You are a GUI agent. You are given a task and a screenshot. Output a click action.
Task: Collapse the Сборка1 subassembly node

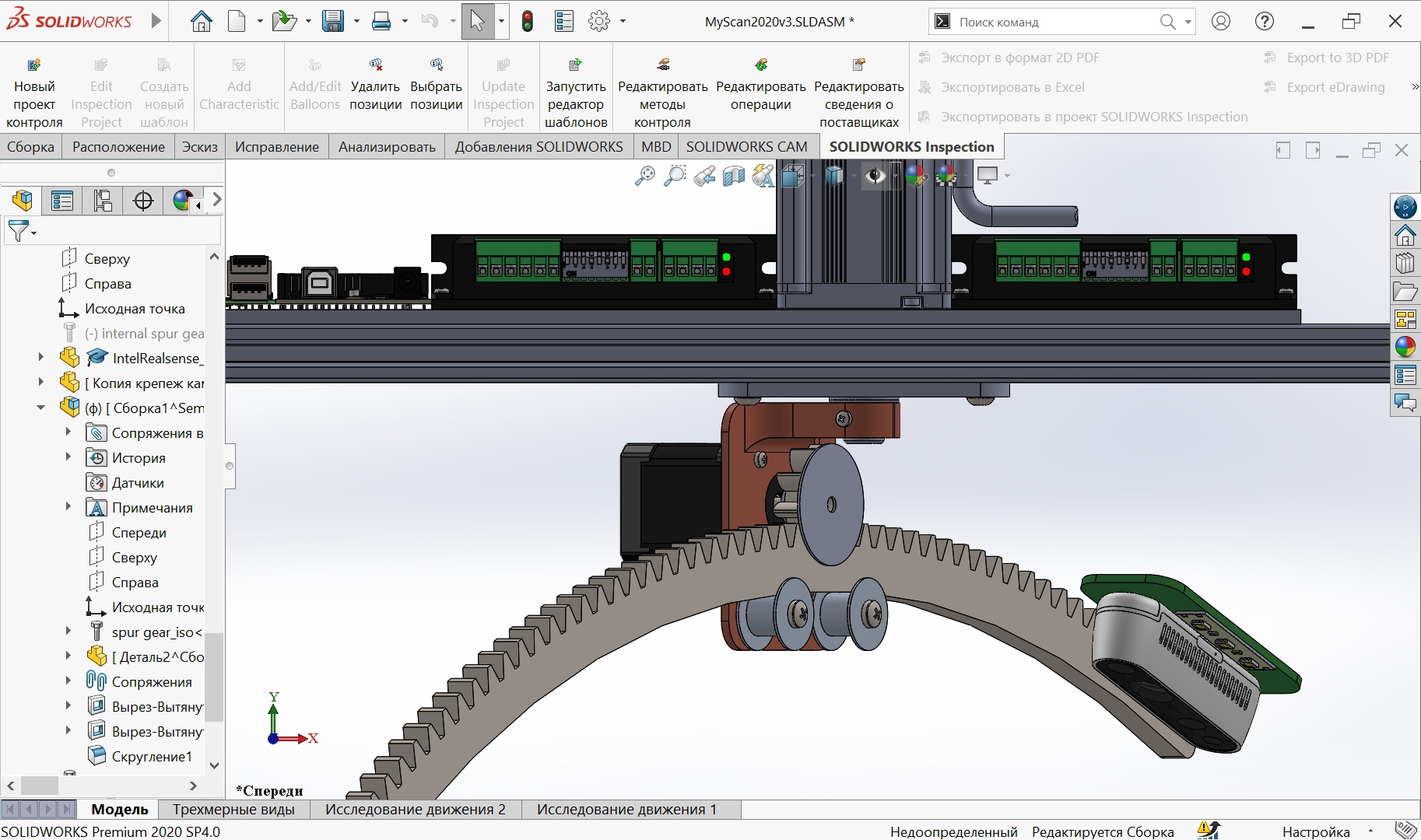click(x=41, y=408)
